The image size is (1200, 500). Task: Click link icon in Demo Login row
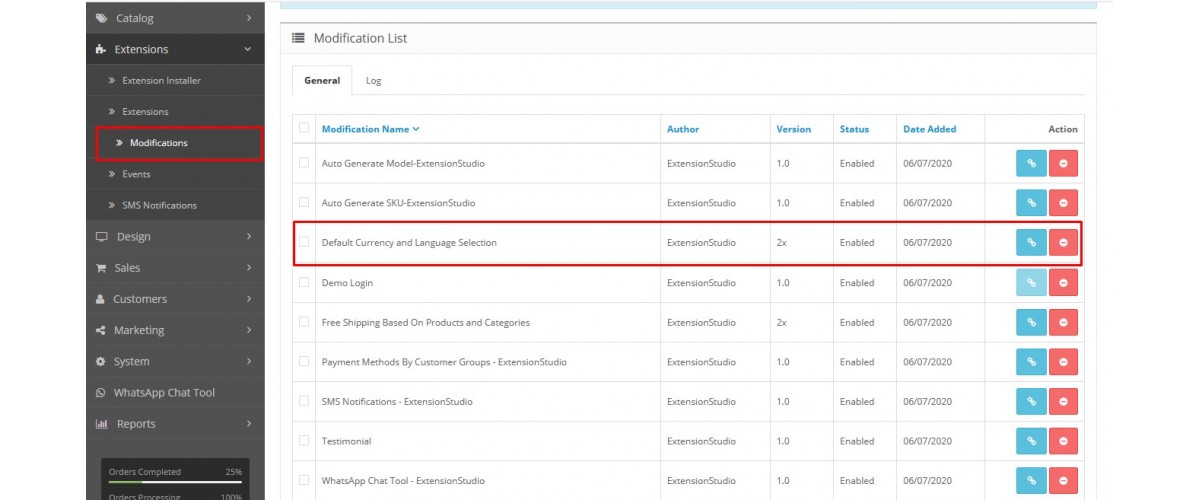coord(1031,283)
